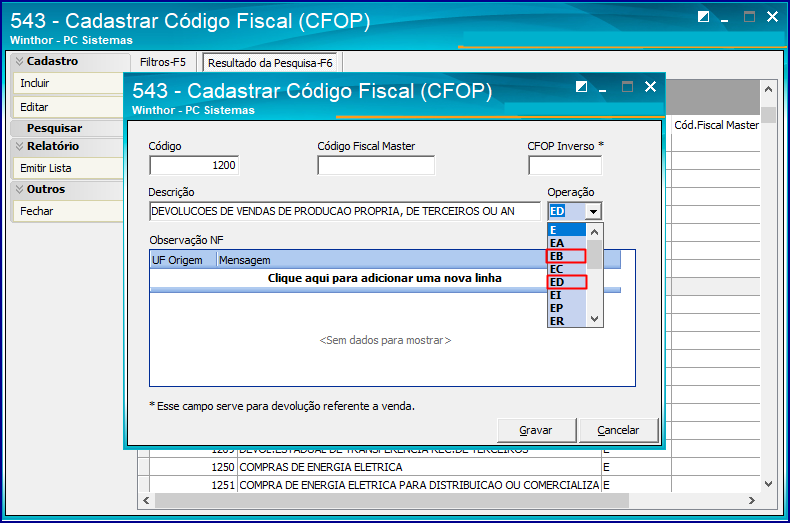Image resolution: width=790 pixels, height=523 pixels.
Task: Select option ED in Operação list
Action: pos(567,282)
